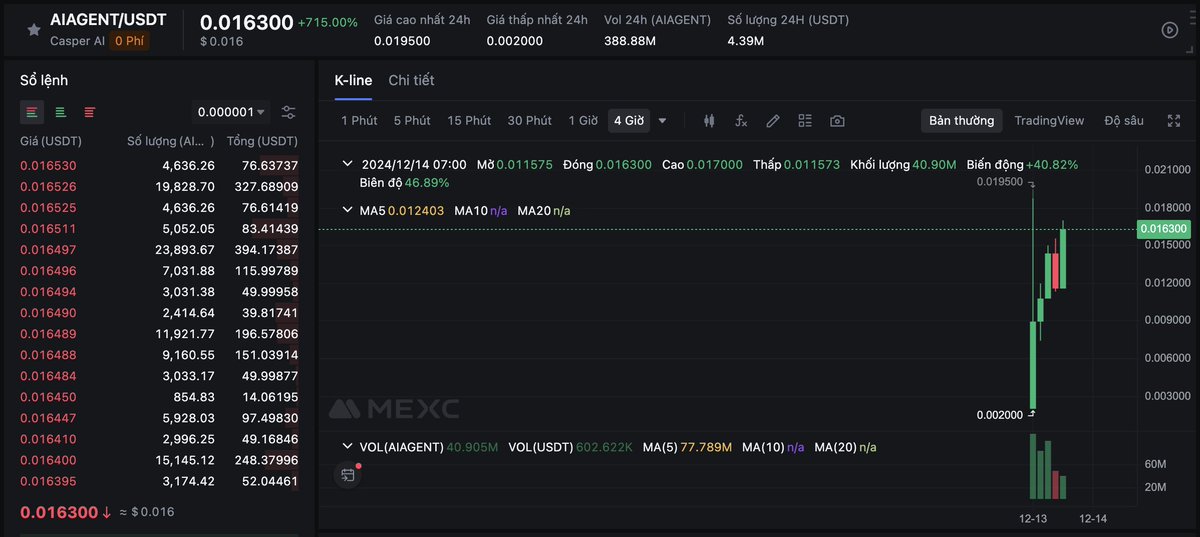The width and height of the screenshot is (1200, 537).
Task: Select ask price 0.016511
Action: 48,229
